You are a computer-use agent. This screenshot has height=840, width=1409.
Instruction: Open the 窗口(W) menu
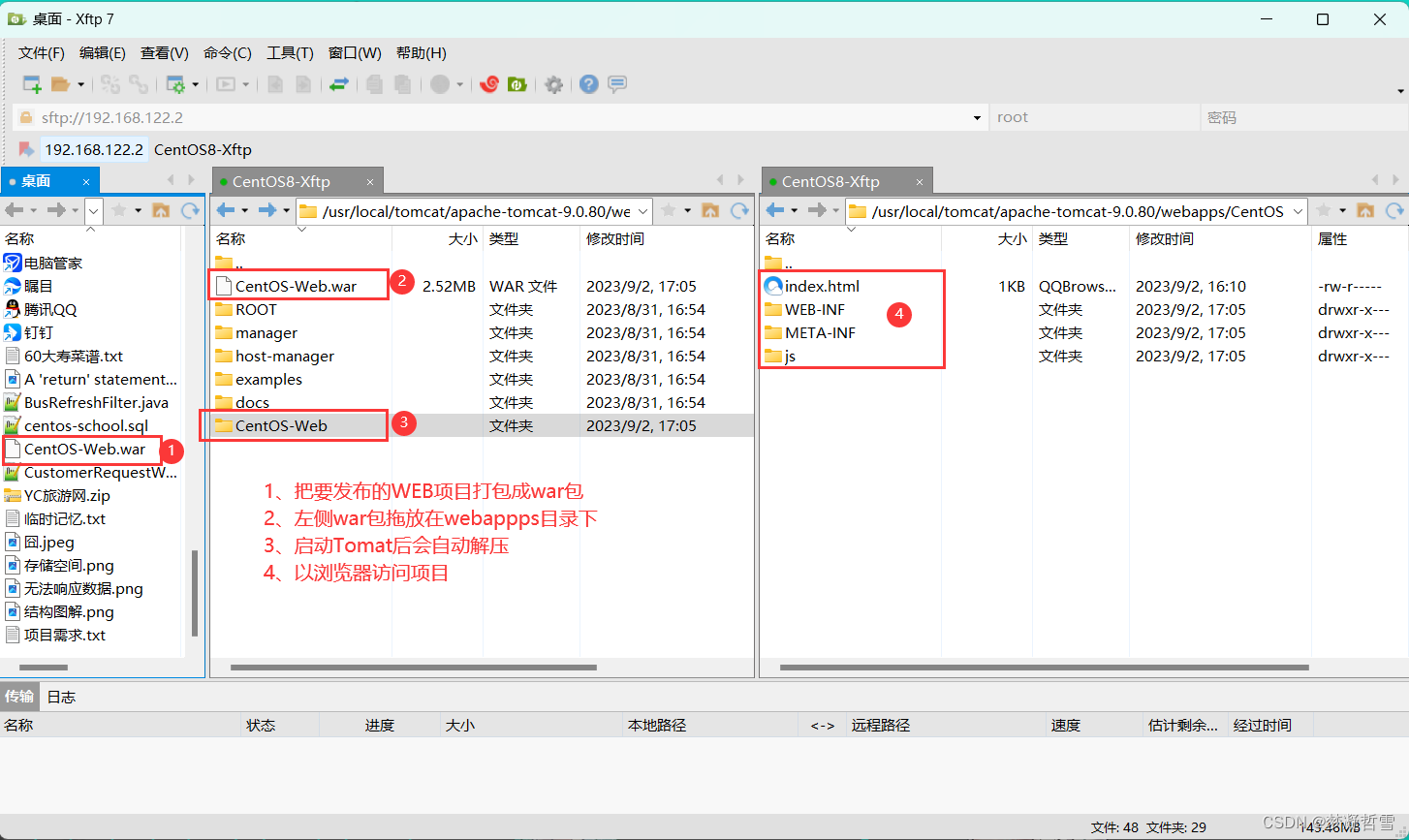(355, 52)
